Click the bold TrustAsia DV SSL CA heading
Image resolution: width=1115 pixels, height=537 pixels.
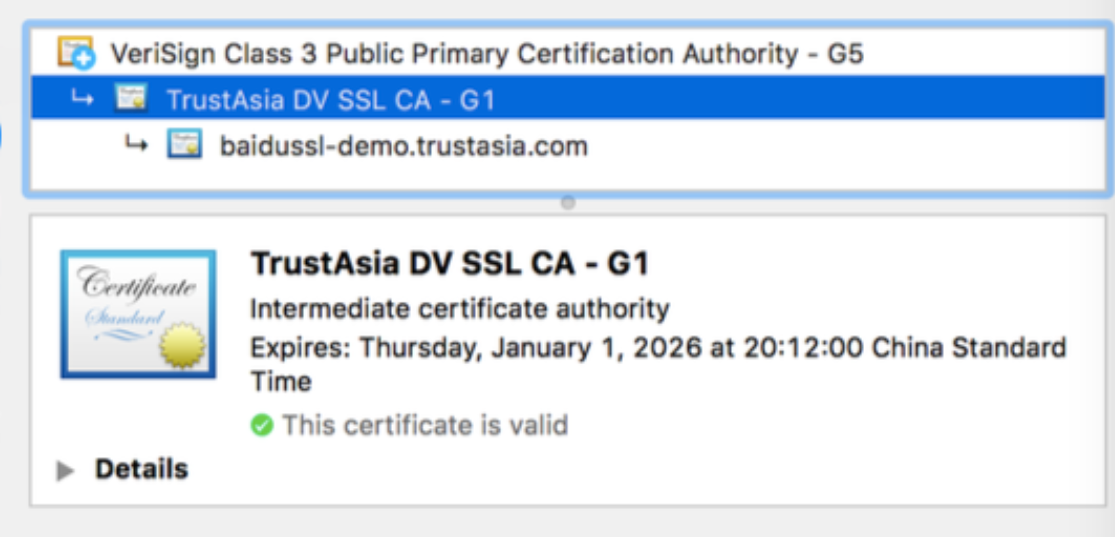(449, 264)
